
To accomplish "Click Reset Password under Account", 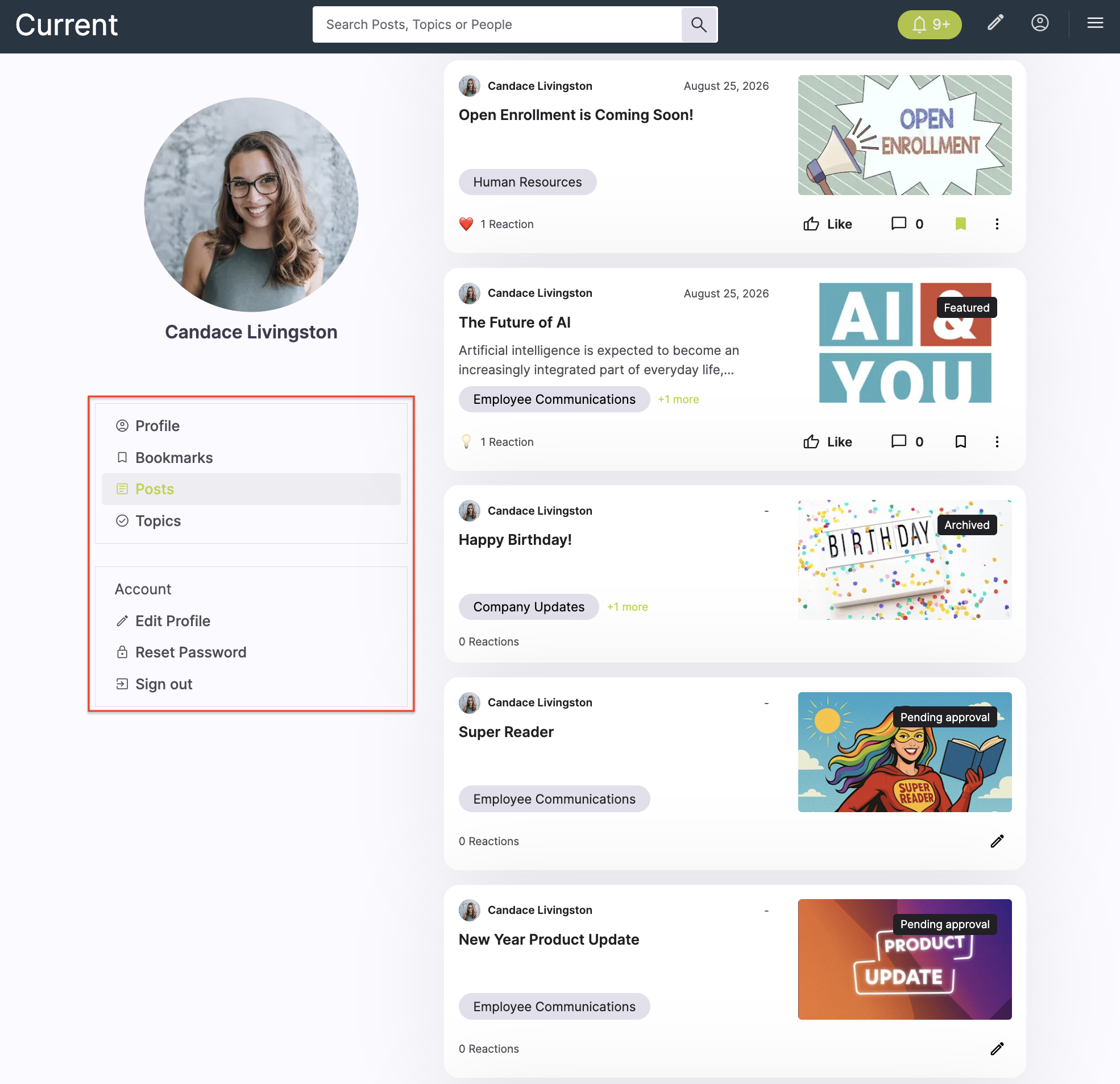I will pyautogui.click(x=251, y=652).
